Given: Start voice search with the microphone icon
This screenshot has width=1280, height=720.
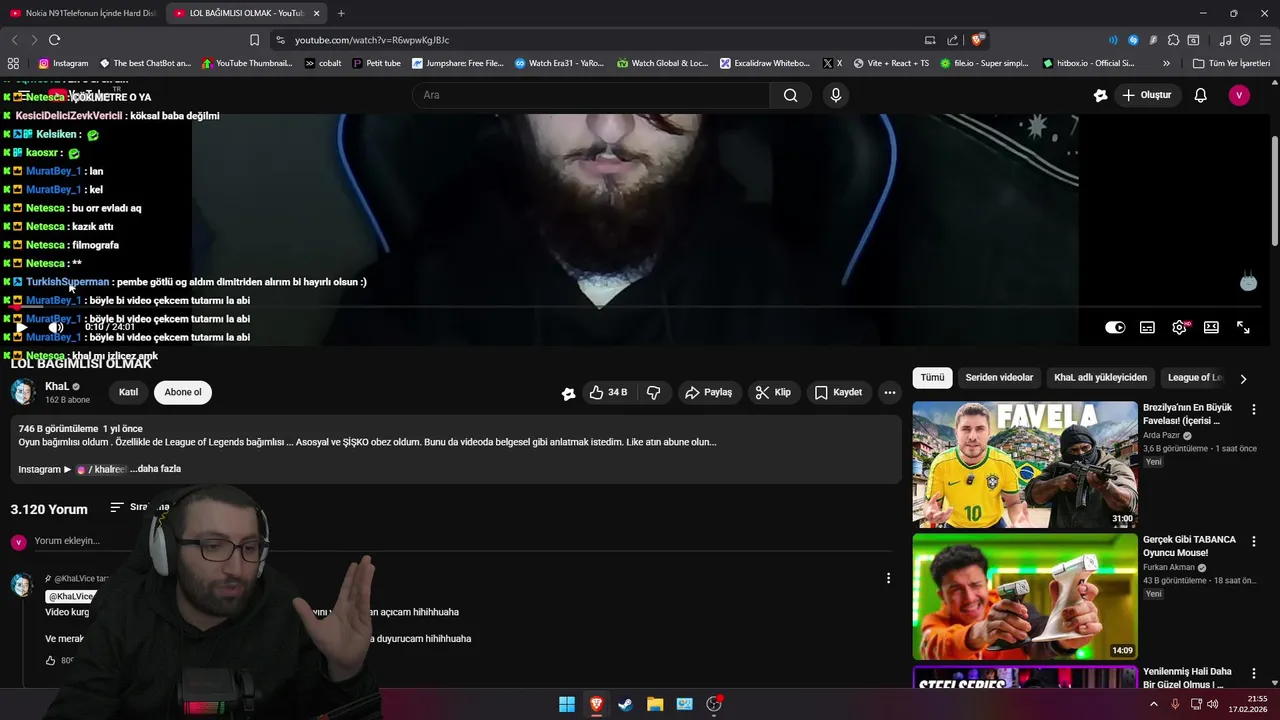Looking at the screenshot, I should tap(836, 95).
